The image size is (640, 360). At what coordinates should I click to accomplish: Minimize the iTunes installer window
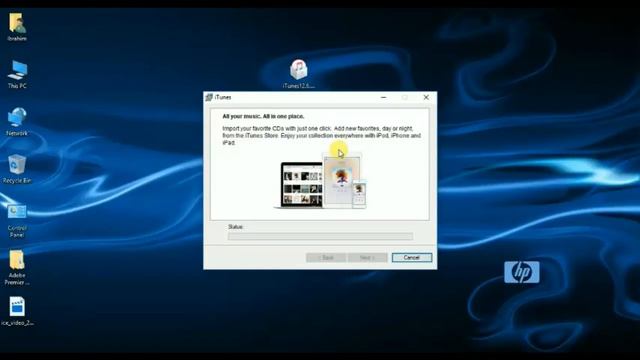tap(384, 97)
